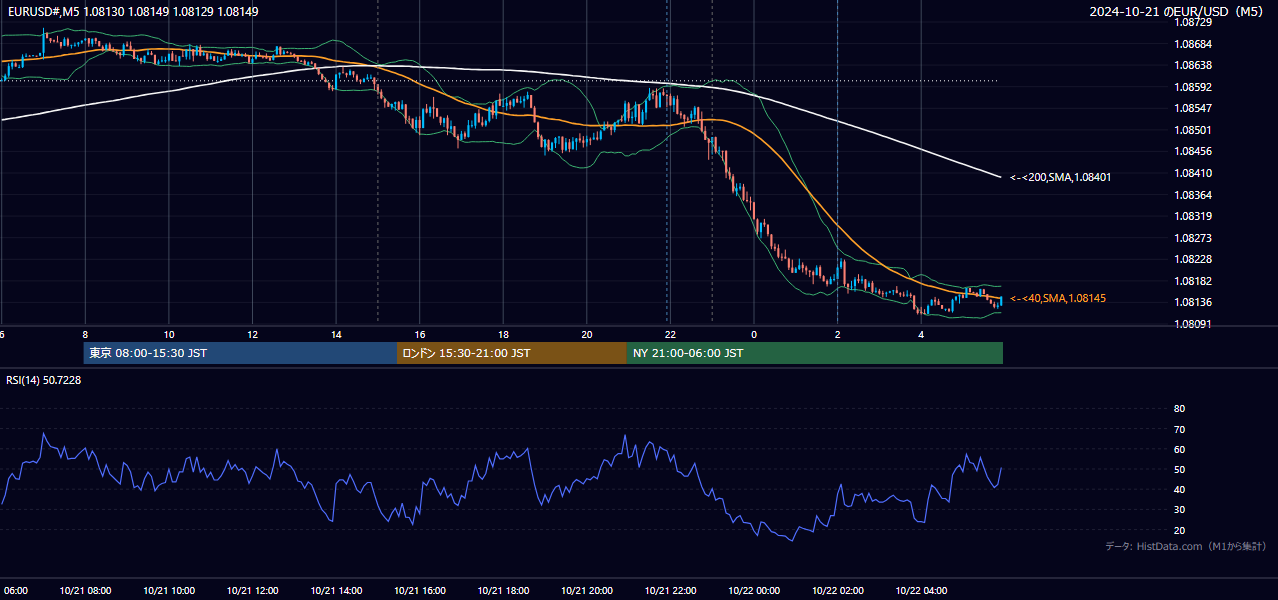The width and height of the screenshot is (1278, 600).
Task: Click hour label 22 under price chart
Action: pyautogui.click(x=670, y=334)
